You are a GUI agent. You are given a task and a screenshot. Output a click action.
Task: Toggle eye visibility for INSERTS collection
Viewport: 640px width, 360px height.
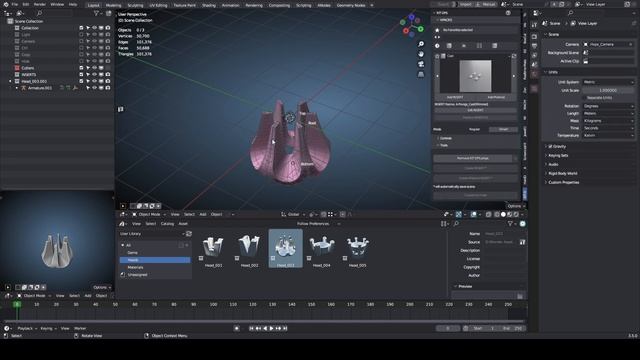[95, 75]
